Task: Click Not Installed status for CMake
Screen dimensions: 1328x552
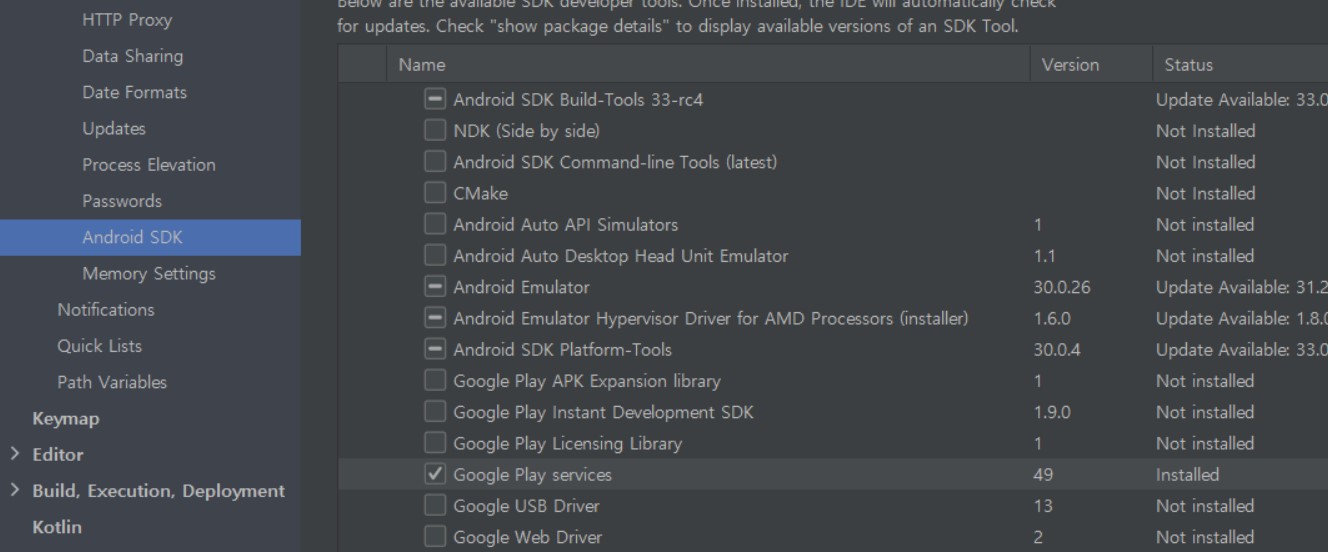Action: [1206, 193]
